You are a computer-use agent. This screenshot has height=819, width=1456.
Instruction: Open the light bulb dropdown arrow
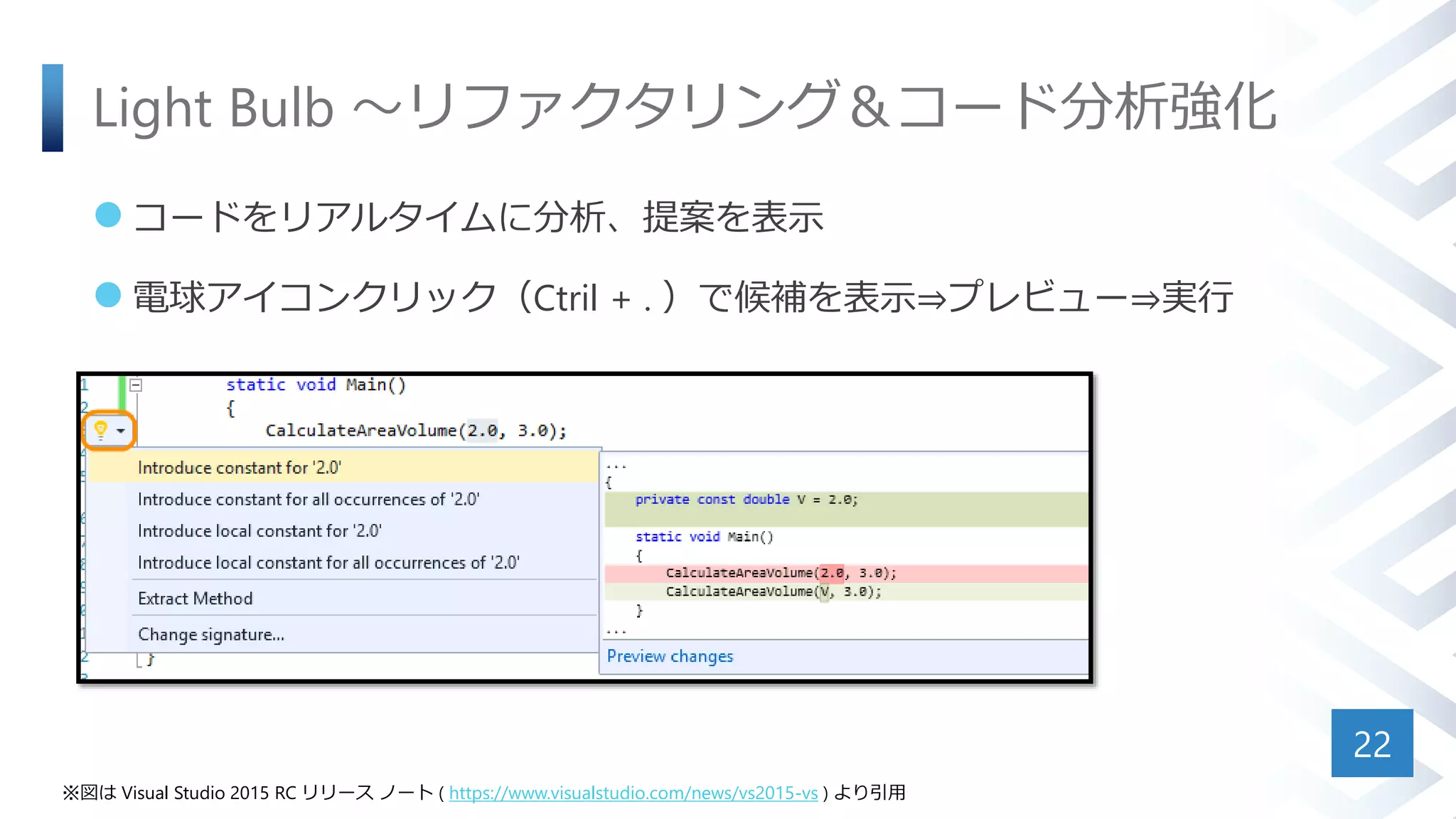(121, 431)
